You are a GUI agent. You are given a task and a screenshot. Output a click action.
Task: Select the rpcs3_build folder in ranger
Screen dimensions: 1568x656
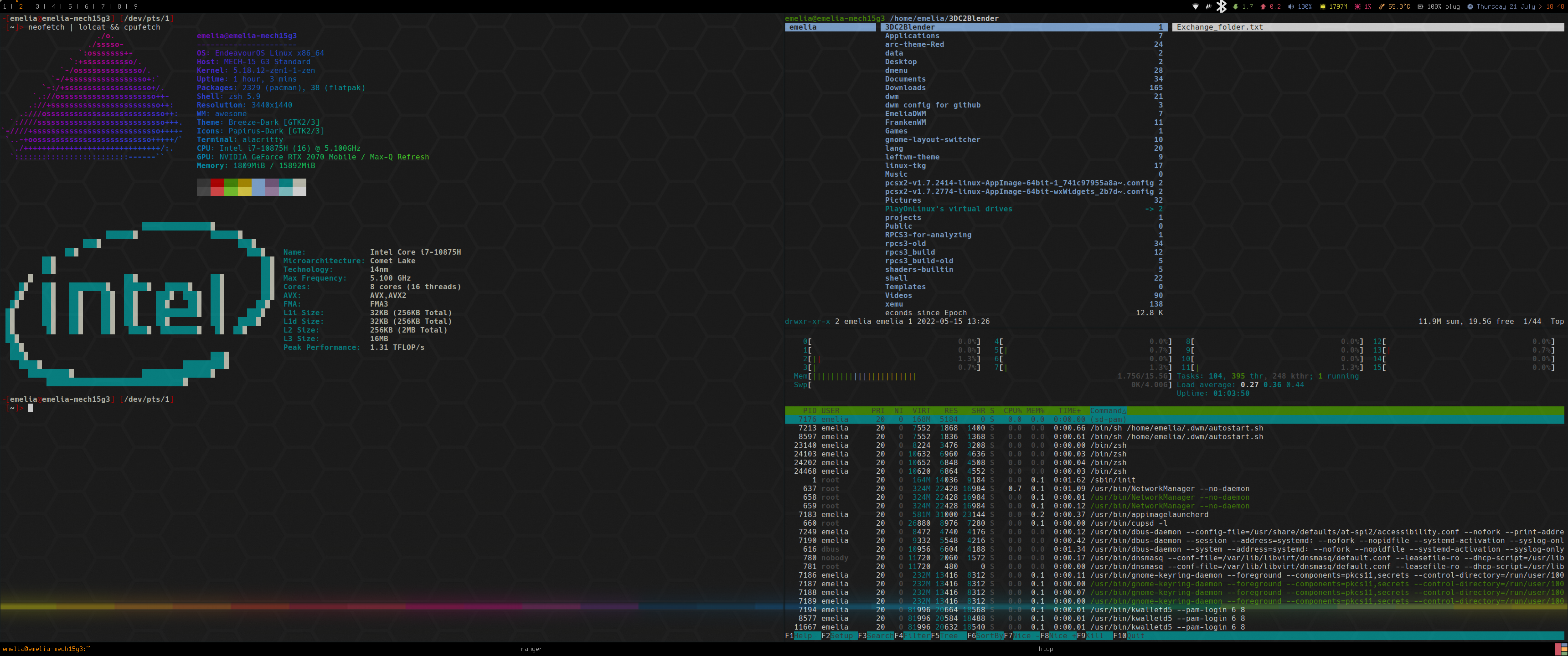(1024, 252)
